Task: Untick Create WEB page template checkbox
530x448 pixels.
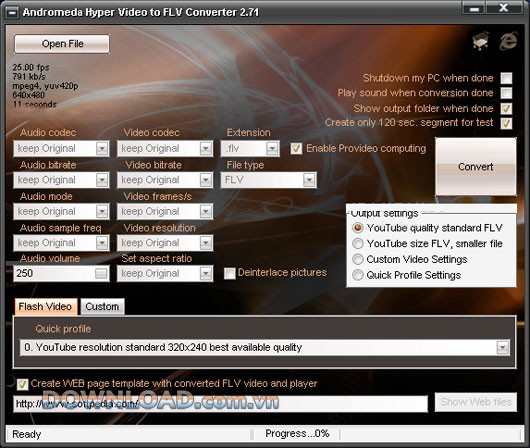Action: click(22, 384)
